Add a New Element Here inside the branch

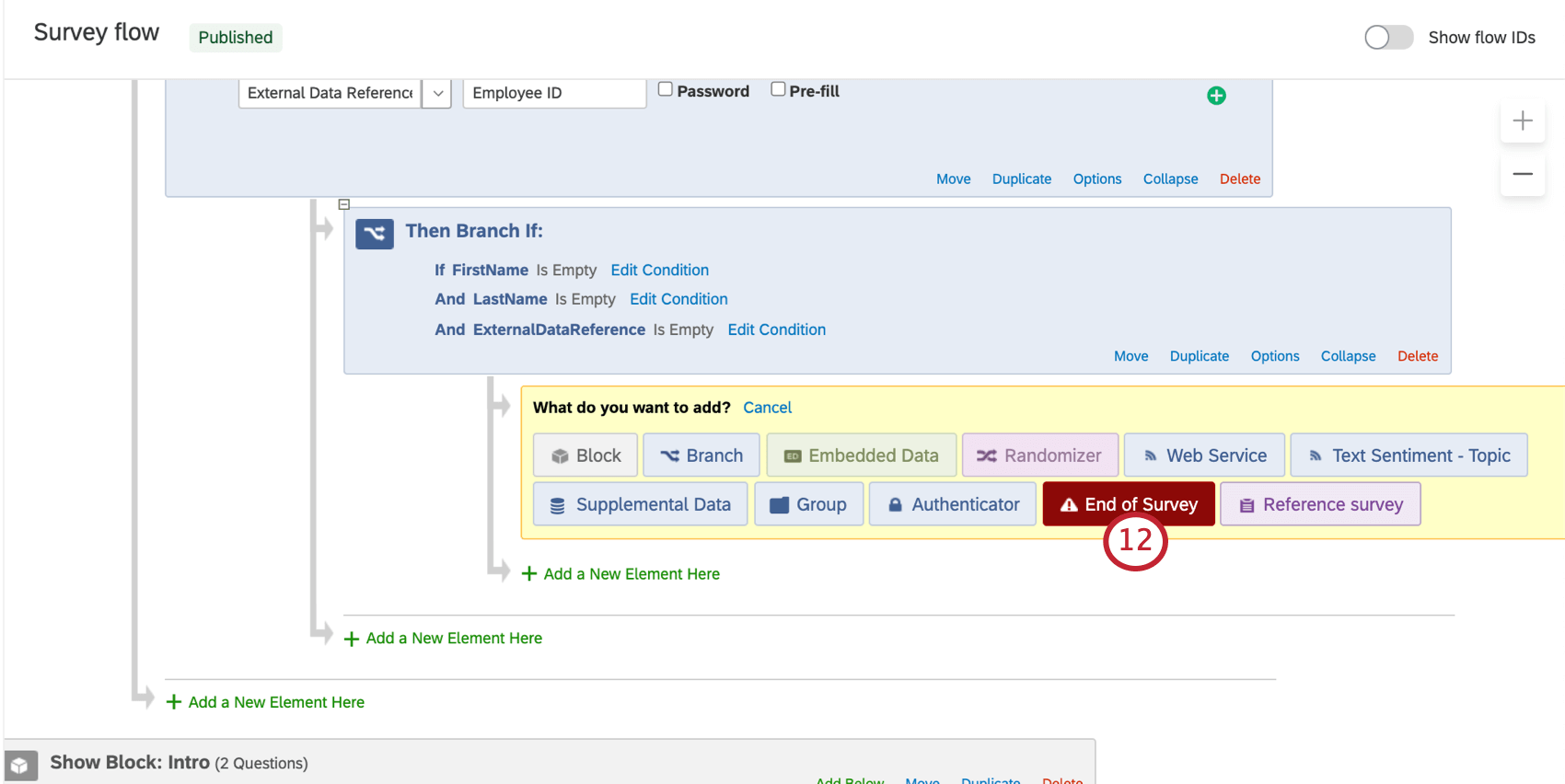coord(621,574)
